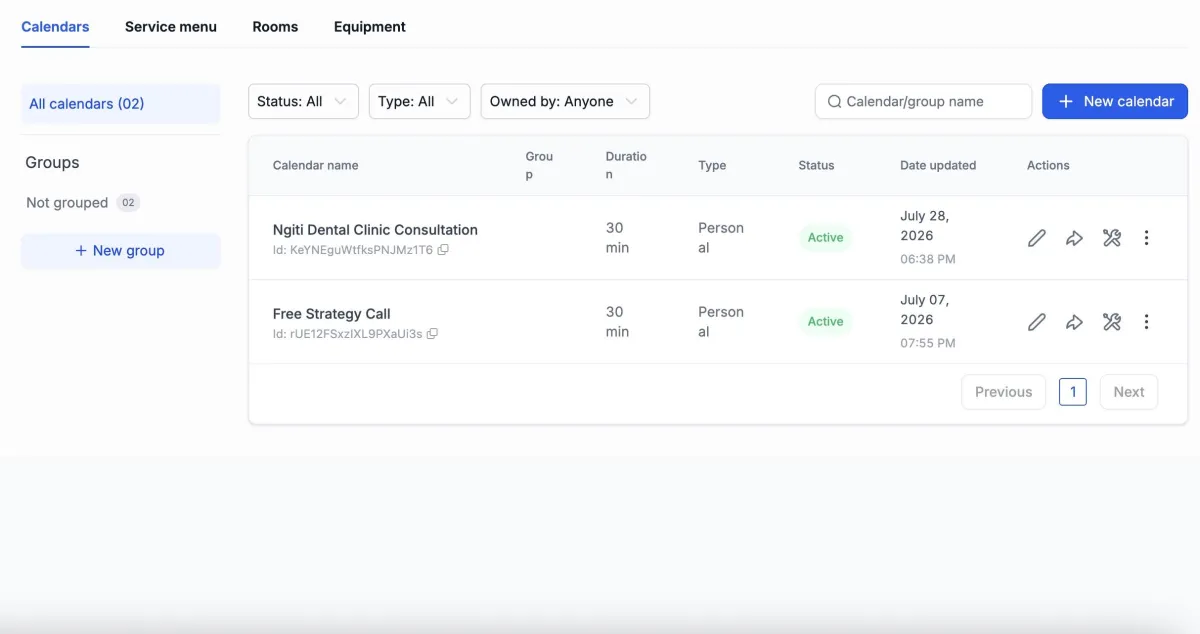Open tools icon for Ngiti Dental Clinic Consultation
Viewport: 1200px width, 634px height.
click(1111, 238)
